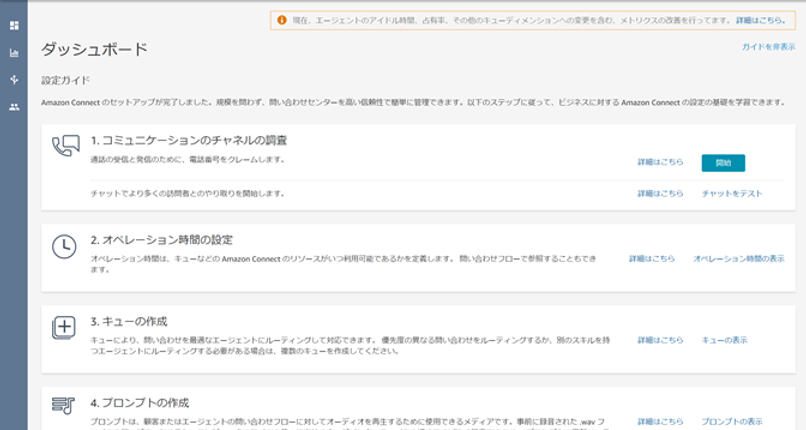Click the clock icon for オペレーション時間の設定
This screenshot has width=806, height=430.
click(x=64, y=247)
